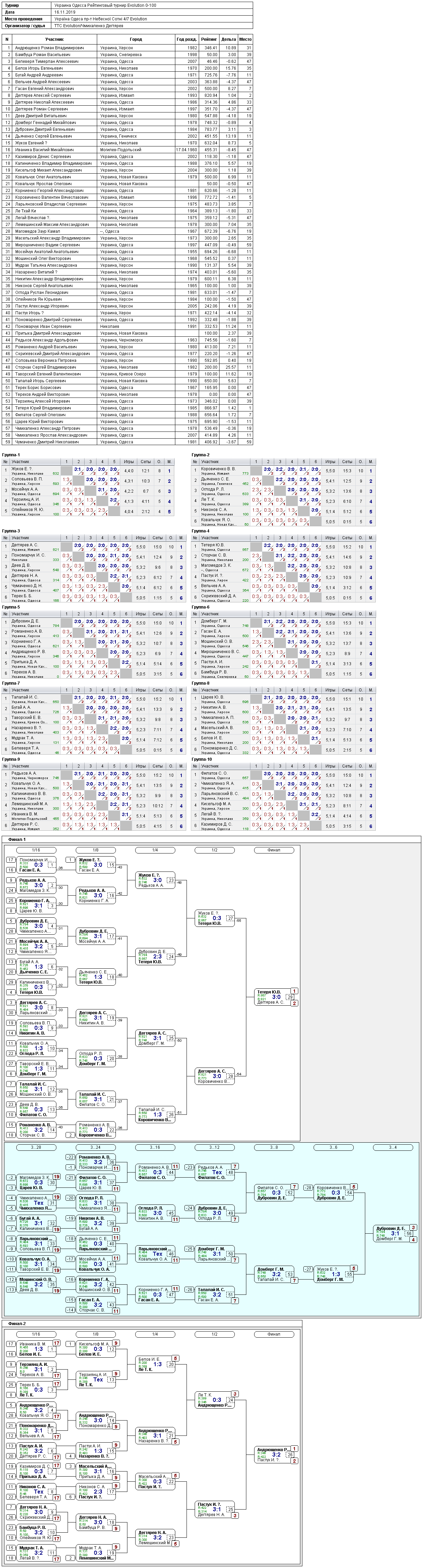
Task: Click the '3...4' consolation round label
Action: [x=393, y=1147]
